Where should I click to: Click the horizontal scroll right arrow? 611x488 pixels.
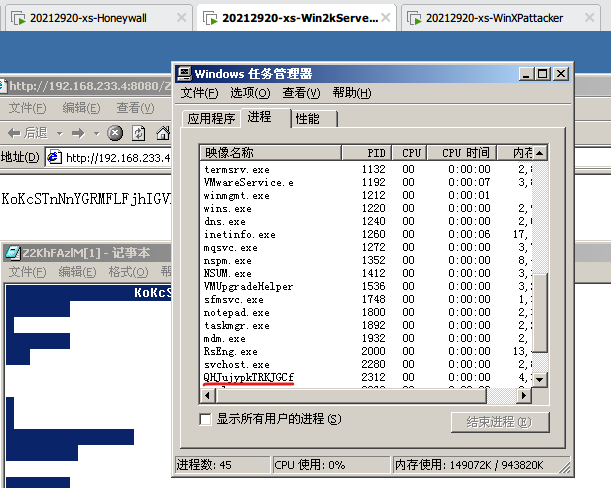tap(524, 396)
